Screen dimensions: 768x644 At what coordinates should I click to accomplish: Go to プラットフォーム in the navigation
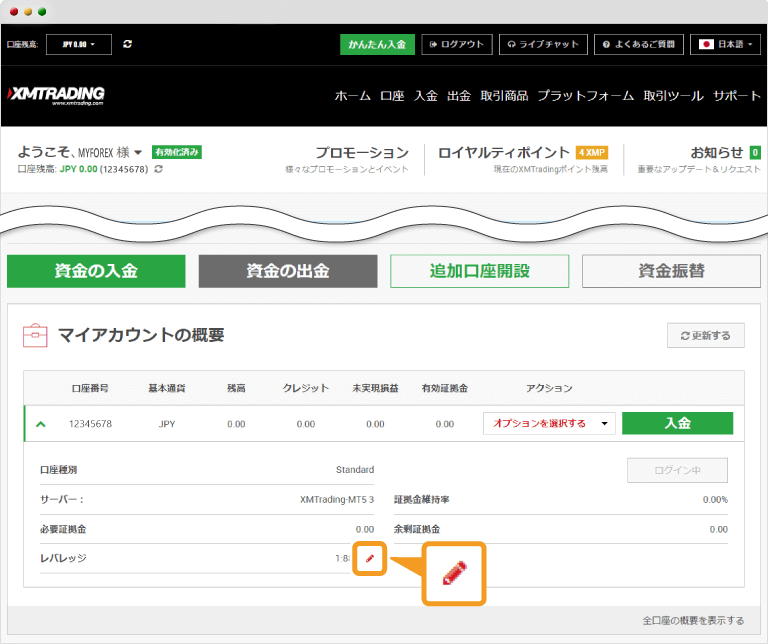(x=585, y=96)
